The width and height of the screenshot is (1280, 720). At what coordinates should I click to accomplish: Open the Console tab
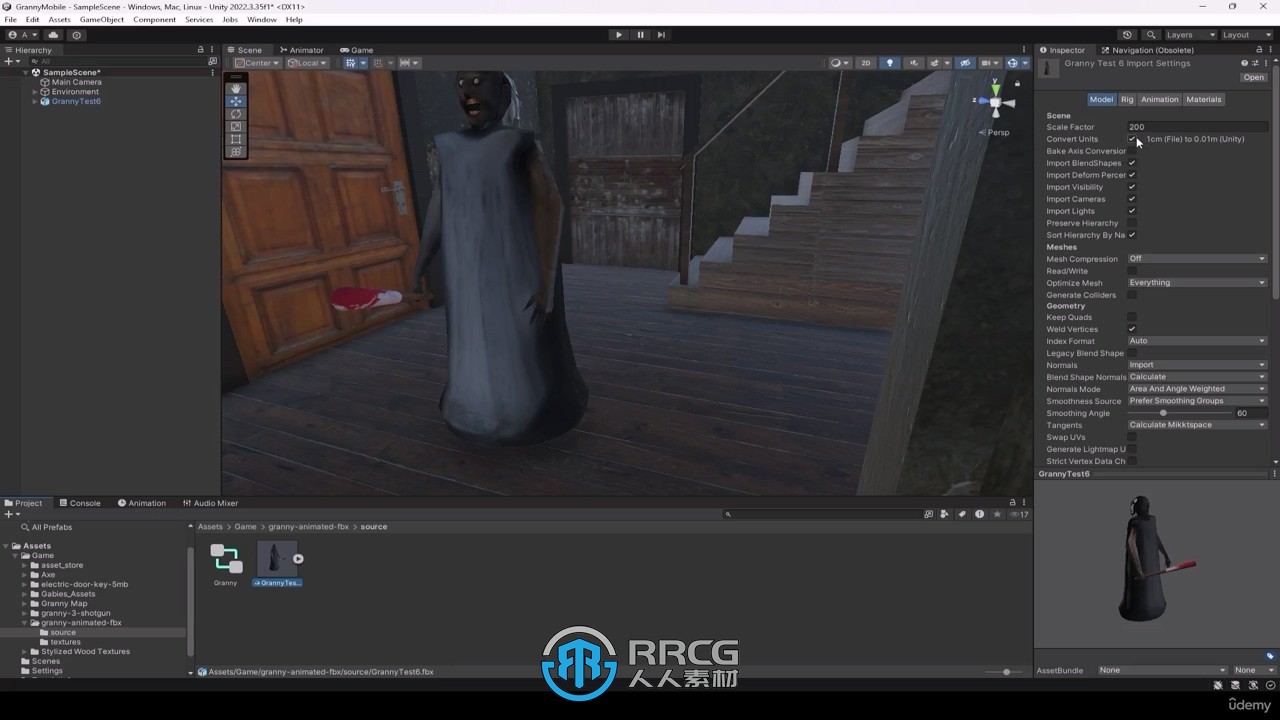pyautogui.click(x=80, y=503)
